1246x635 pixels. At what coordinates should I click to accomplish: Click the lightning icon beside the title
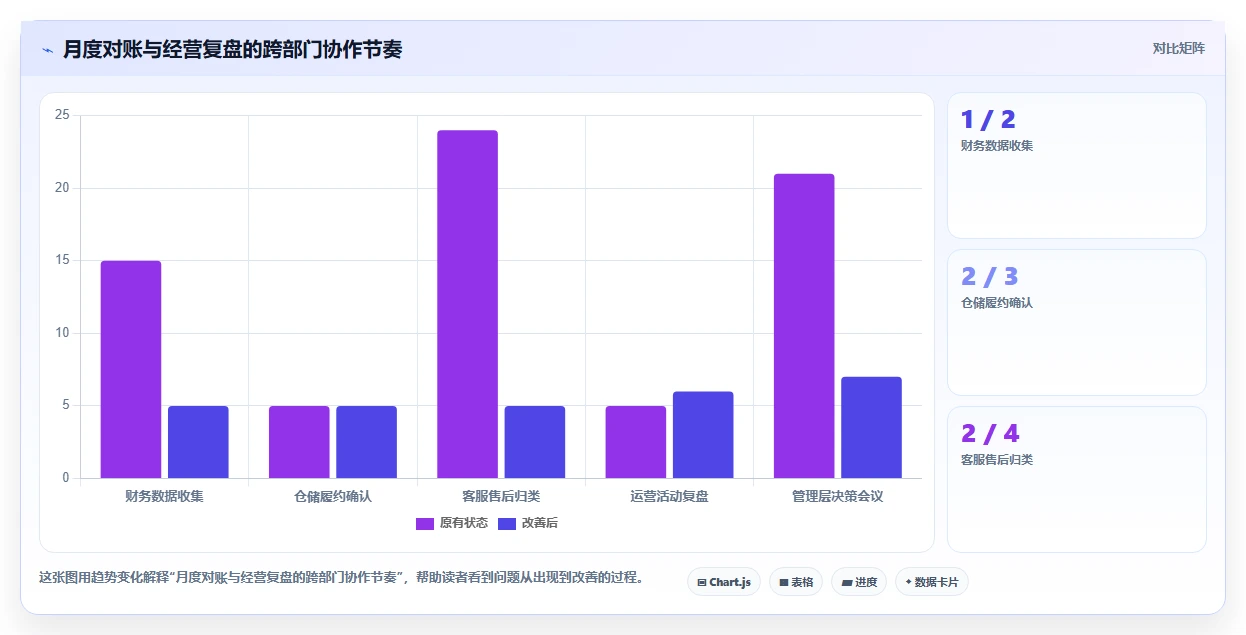(47, 50)
